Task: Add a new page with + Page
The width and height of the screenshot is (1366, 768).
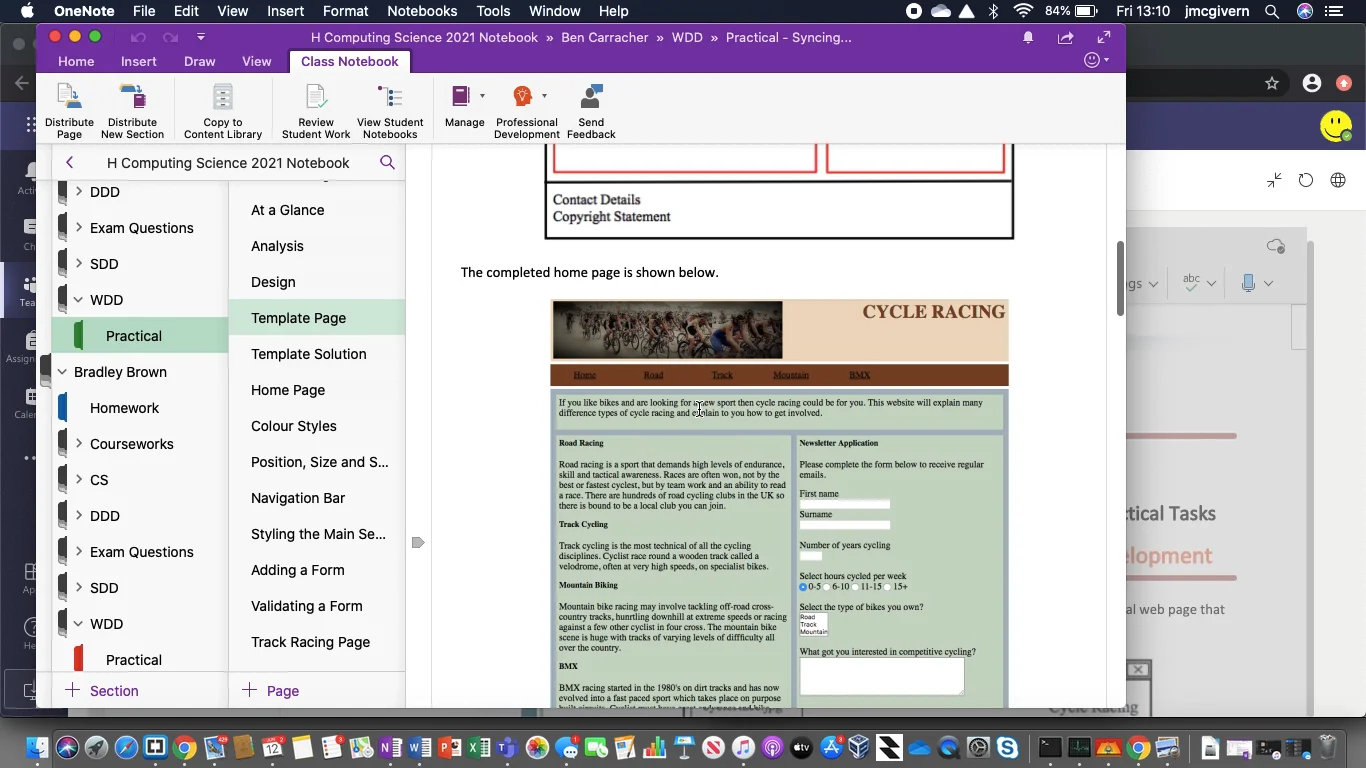Action: pos(270,690)
